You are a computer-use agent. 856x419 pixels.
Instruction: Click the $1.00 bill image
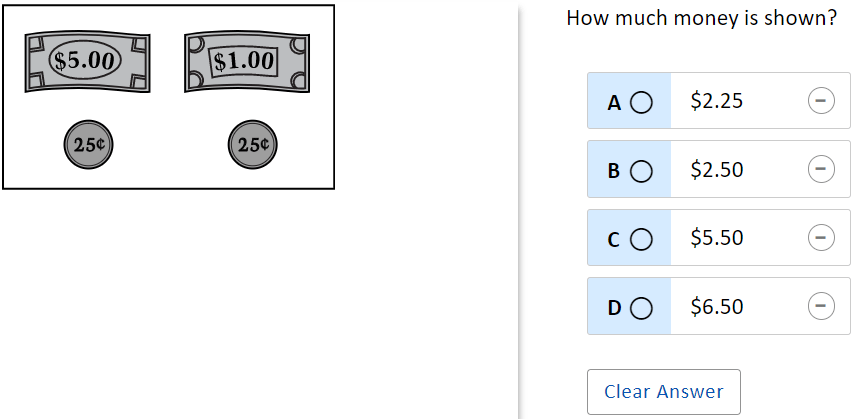pos(245,61)
